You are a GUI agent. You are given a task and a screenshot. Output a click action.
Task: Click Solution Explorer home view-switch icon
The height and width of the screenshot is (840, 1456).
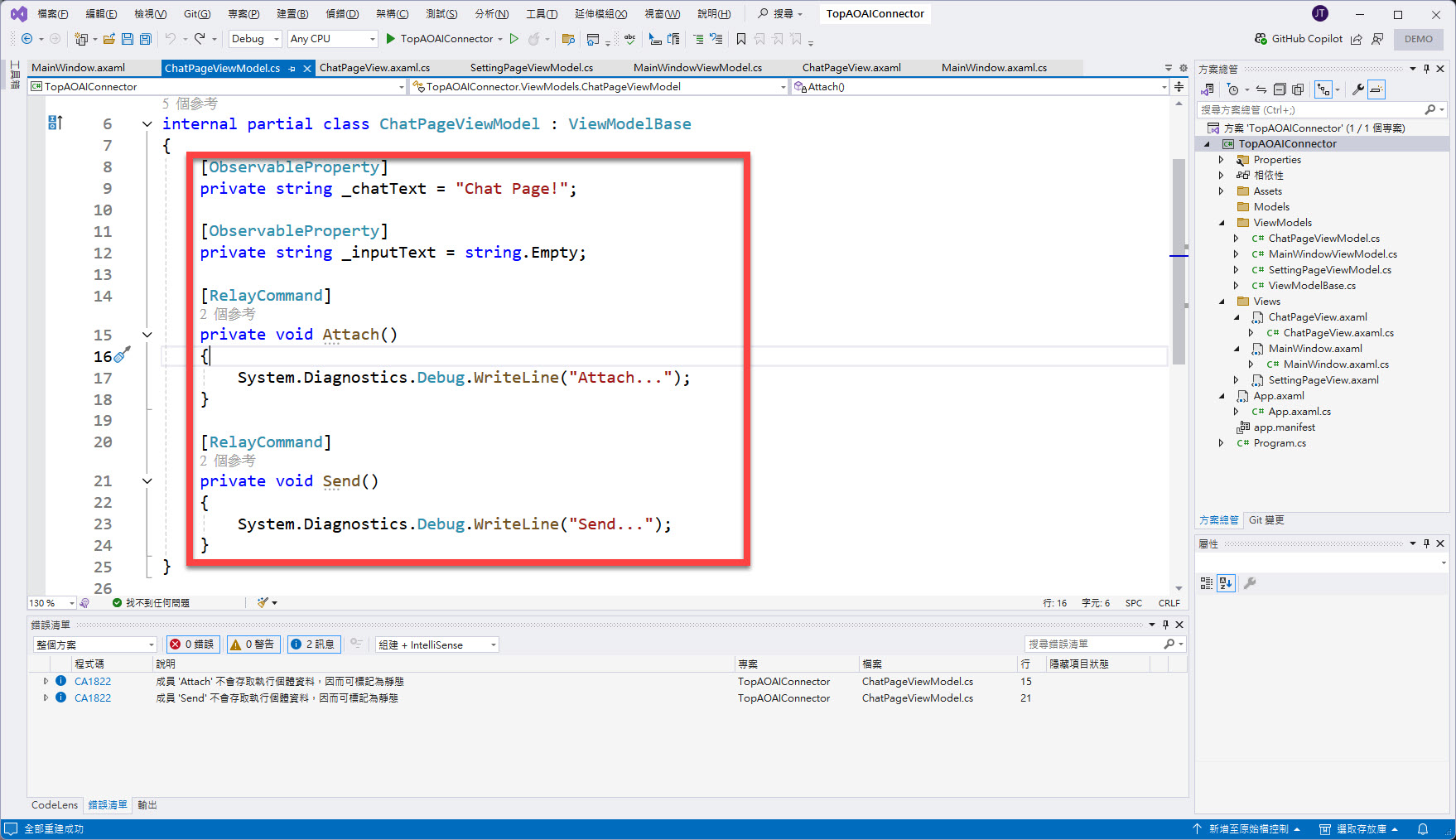click(1208, 89)
